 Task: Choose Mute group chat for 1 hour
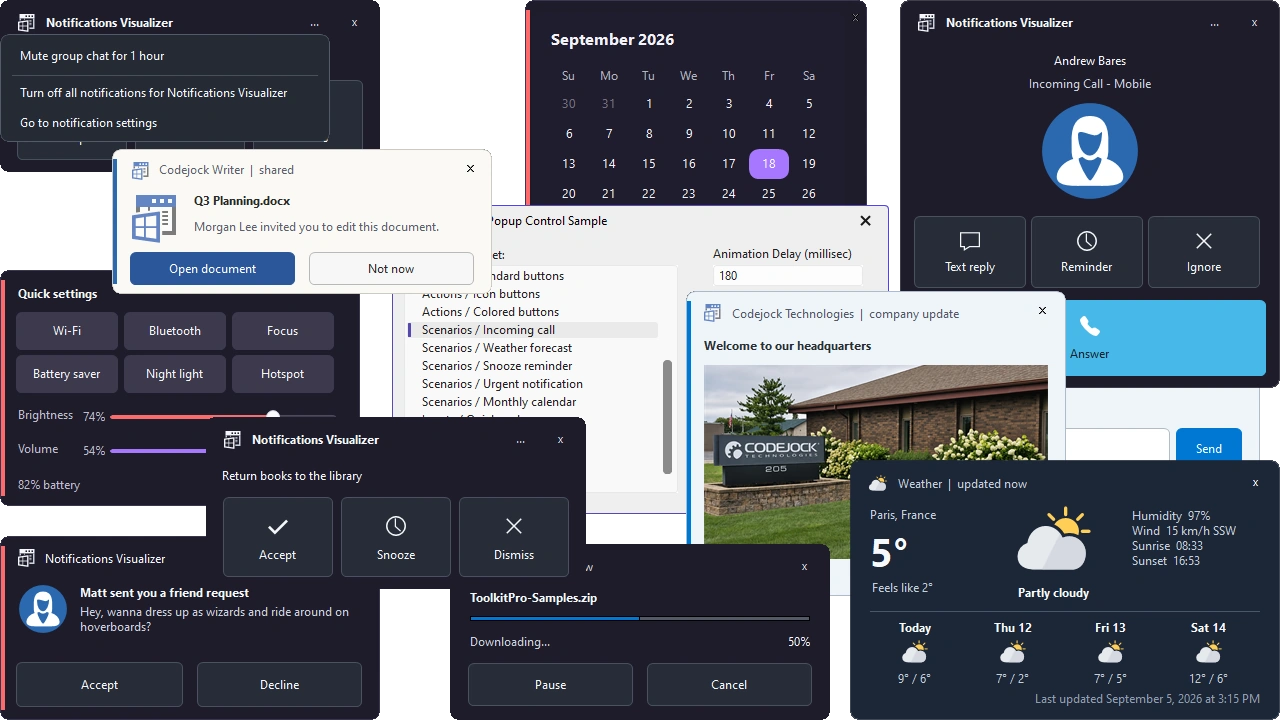click(x=92, y=56)
